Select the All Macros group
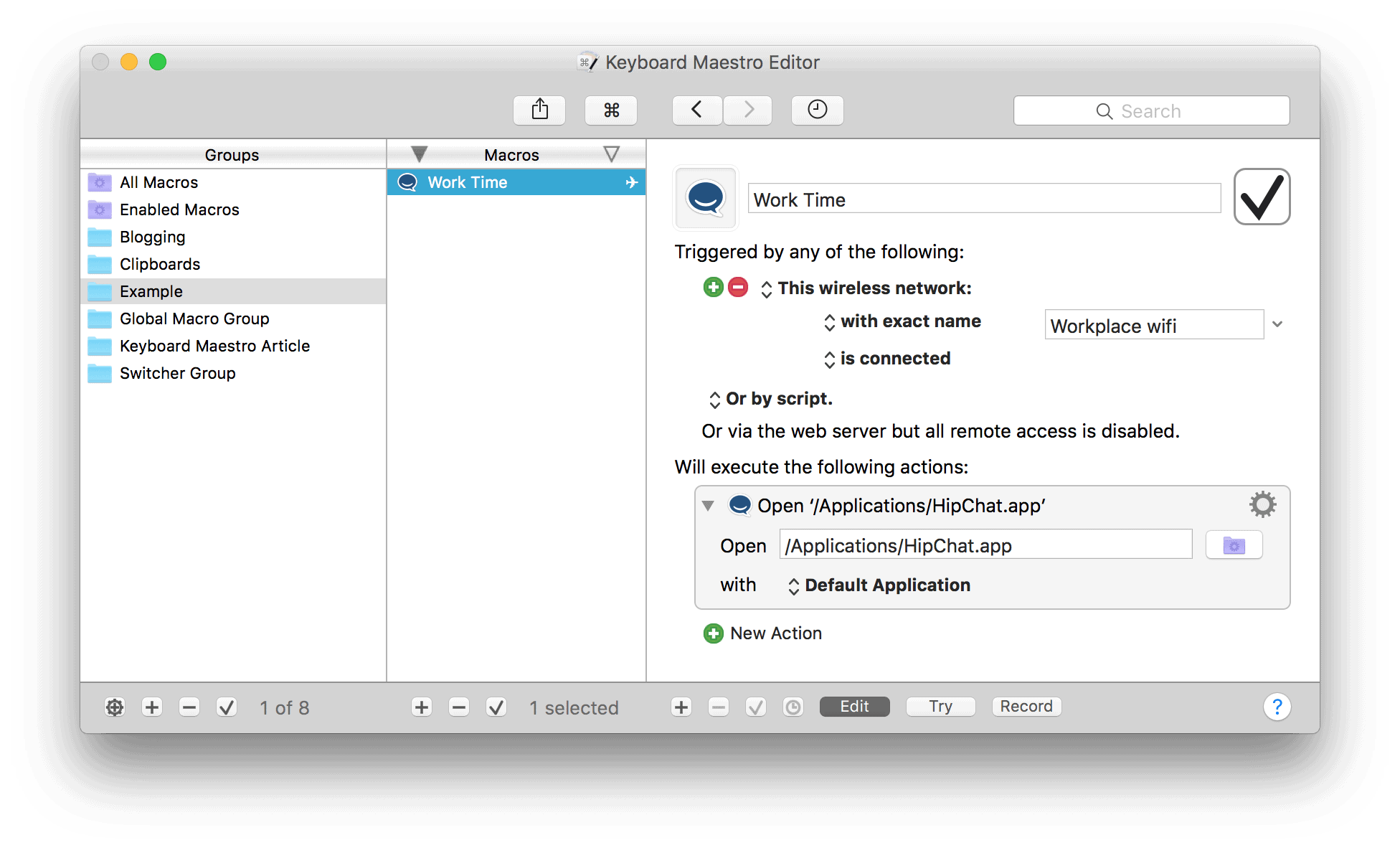This screenshot has width=1400, height=848. pos(233,182)
